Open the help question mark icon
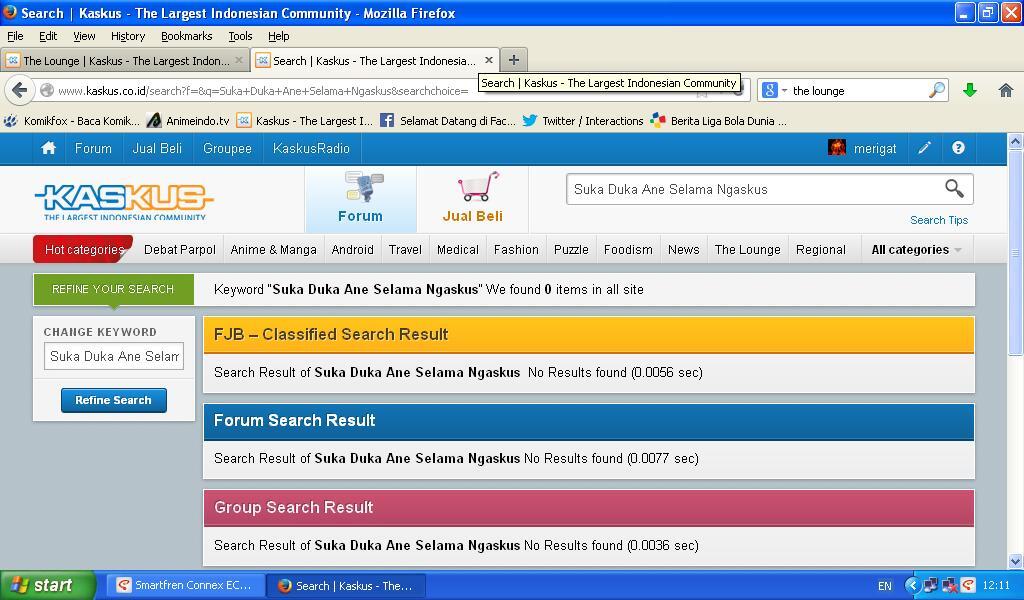The width and height of the screenshot is (1024, 600). click(958, 148)
